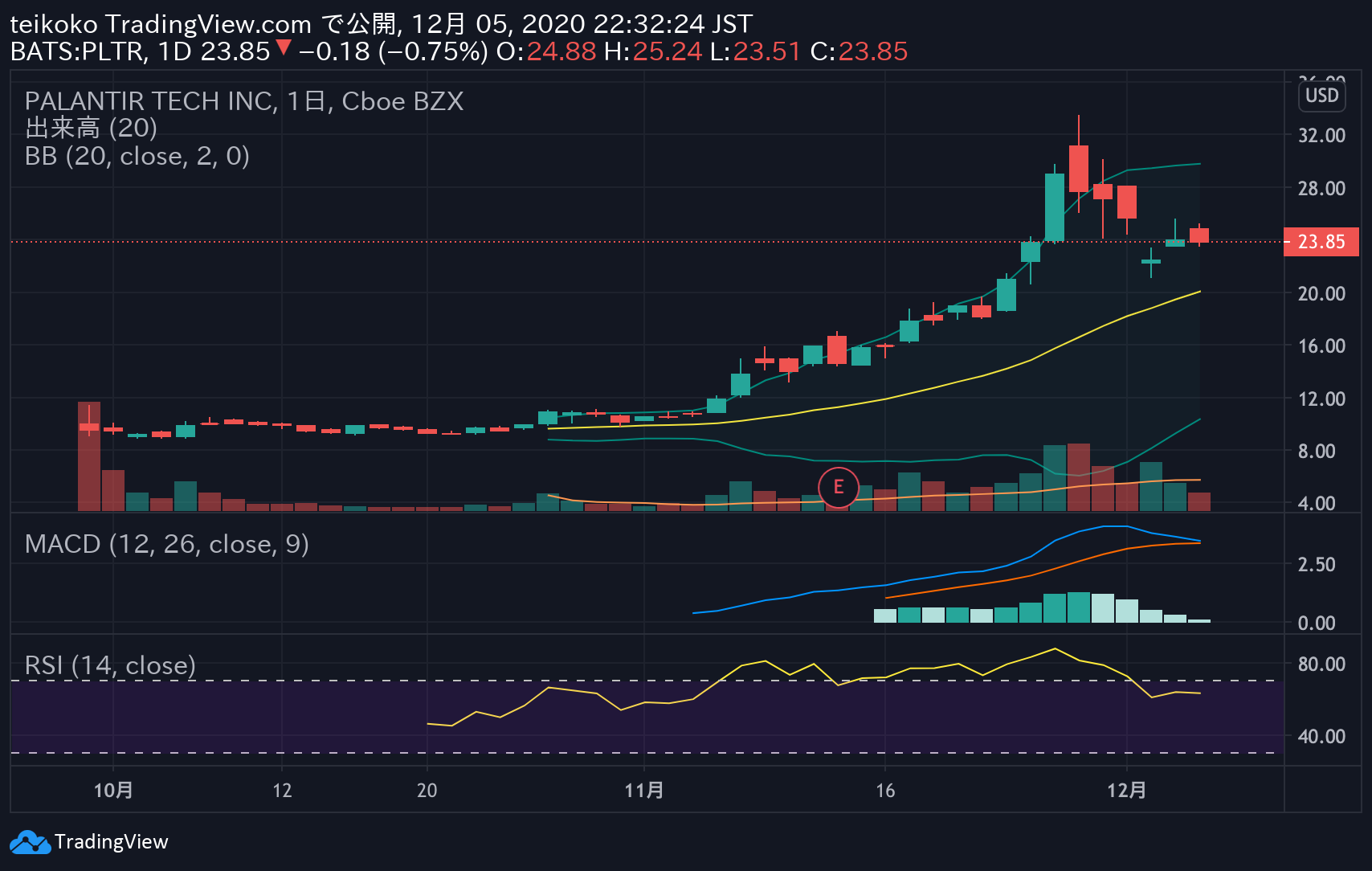The image size is (1372, 871).
Task: Click the '16' date axis label
Action: pos(885,791)
